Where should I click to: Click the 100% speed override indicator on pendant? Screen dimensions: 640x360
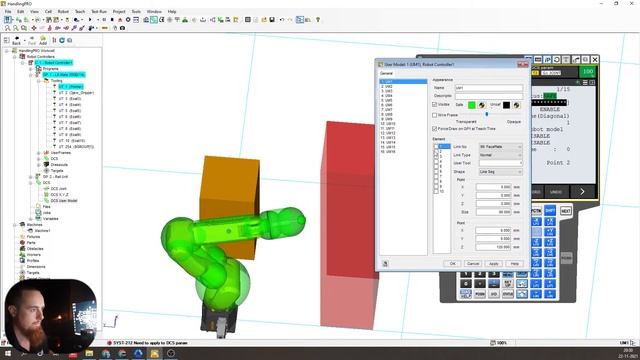point(588,72)
